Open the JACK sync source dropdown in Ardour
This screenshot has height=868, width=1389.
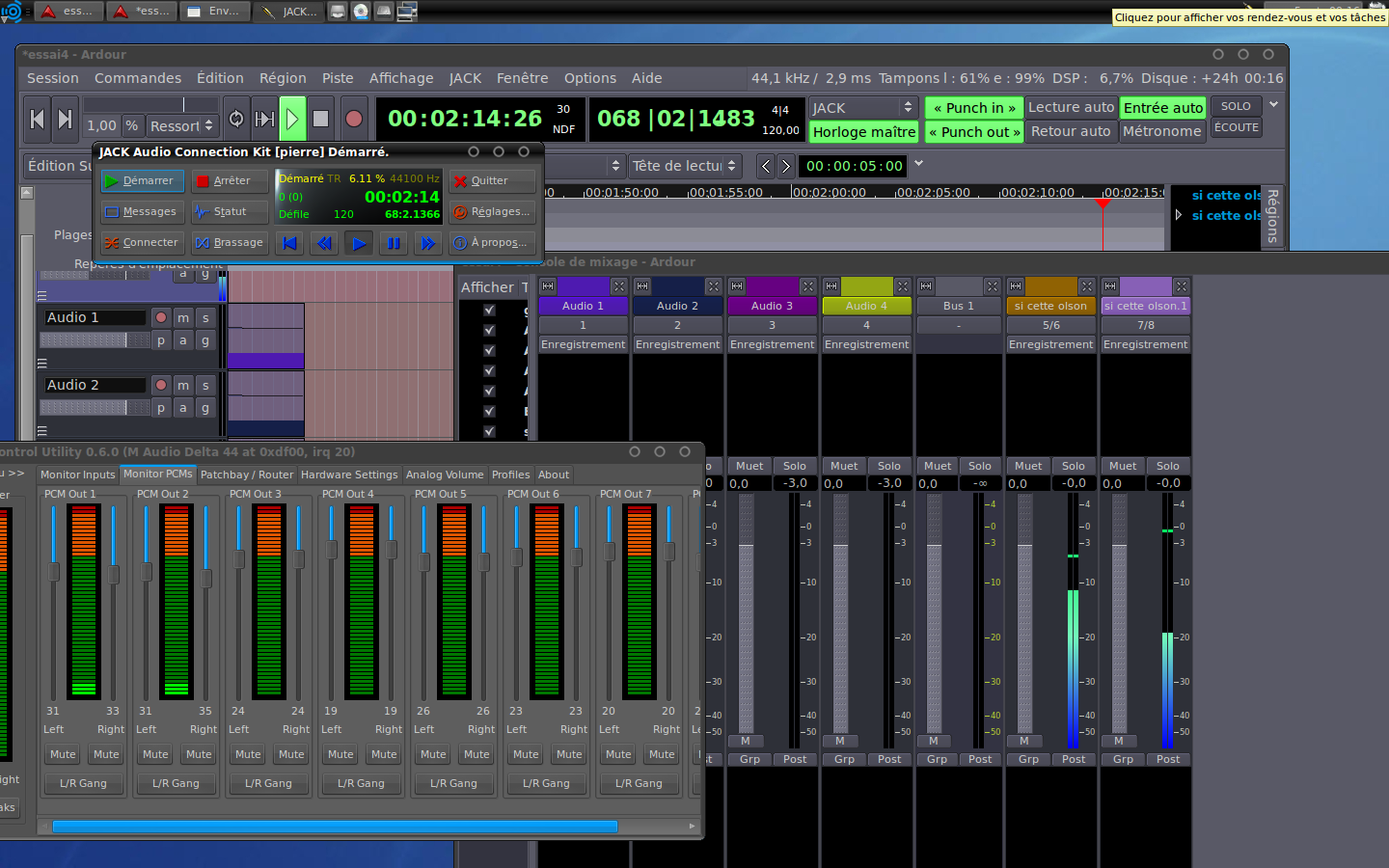tap(863, 108)
